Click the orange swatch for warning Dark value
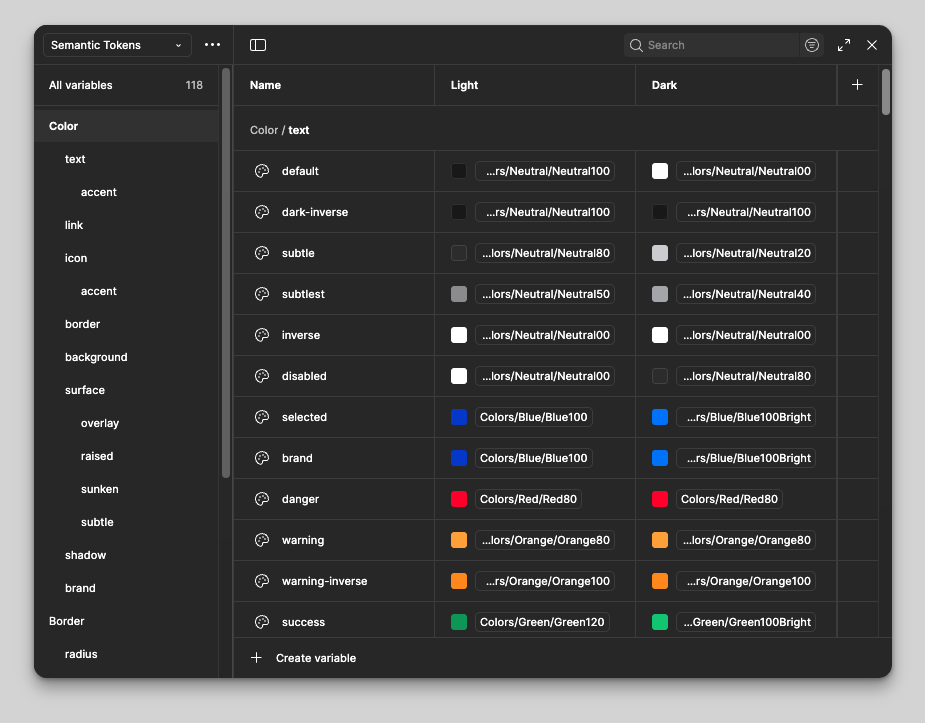 point(660,540)
